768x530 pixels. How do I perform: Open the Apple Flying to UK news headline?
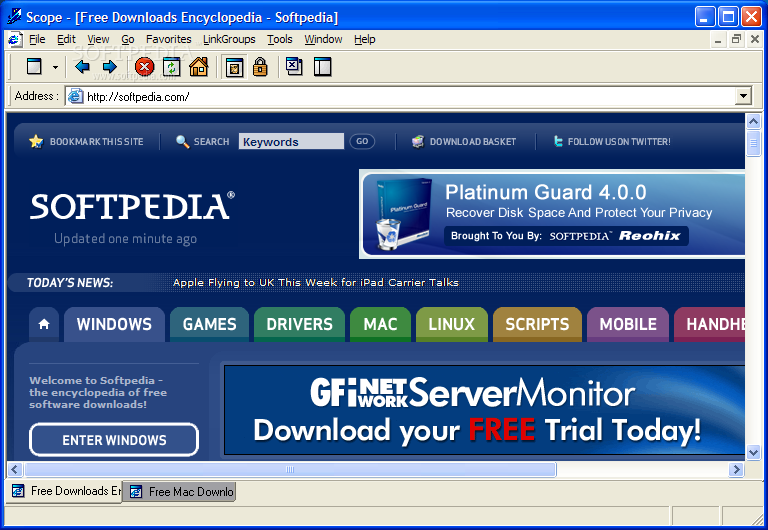pos(315,283)
